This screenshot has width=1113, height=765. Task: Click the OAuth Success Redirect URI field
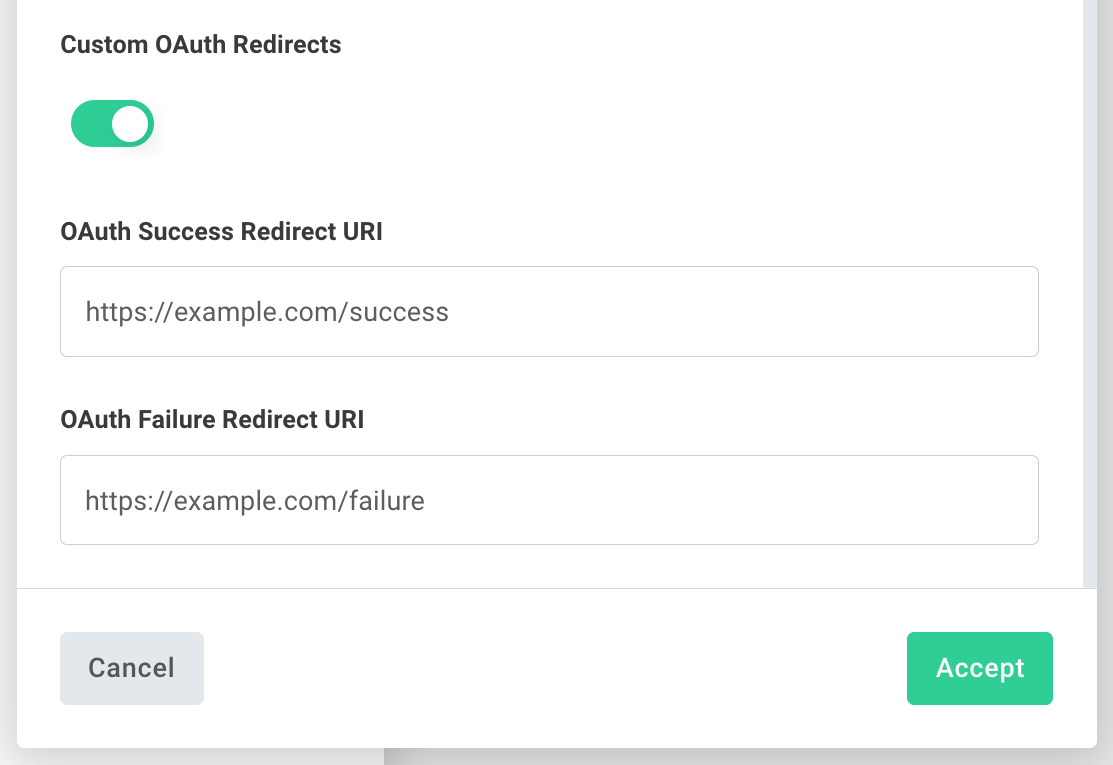coord(549,311)
